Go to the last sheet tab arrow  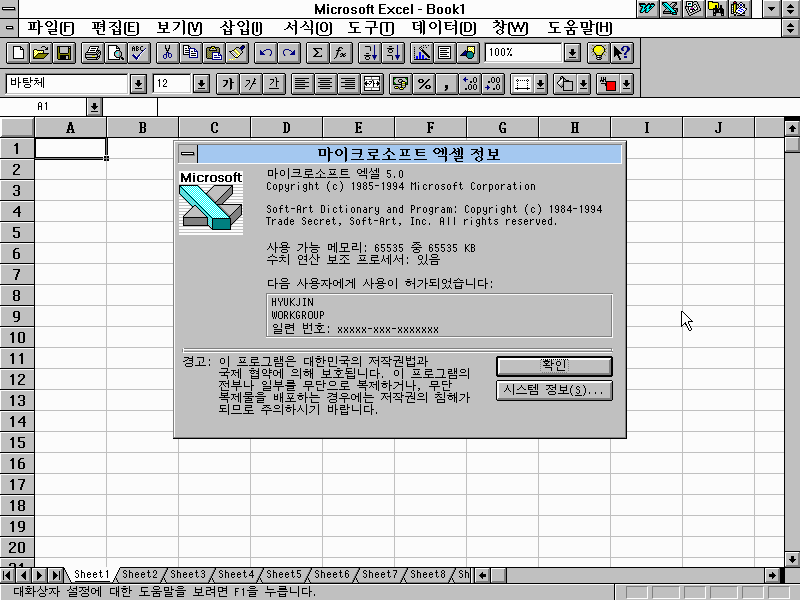pyautogui.click(x=56, y=576)
